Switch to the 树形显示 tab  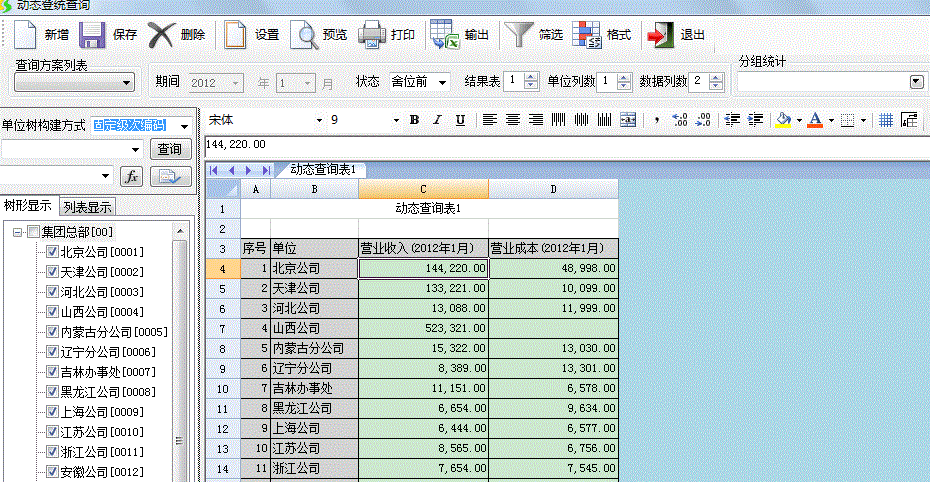[28, 206]
